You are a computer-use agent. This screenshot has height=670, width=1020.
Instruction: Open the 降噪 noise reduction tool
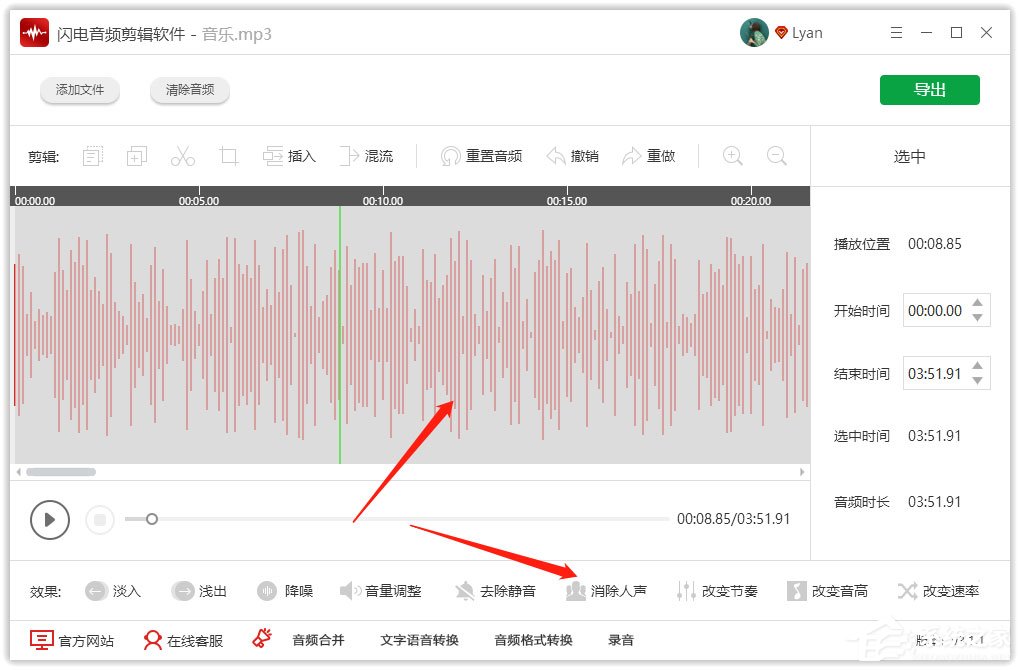286,591
